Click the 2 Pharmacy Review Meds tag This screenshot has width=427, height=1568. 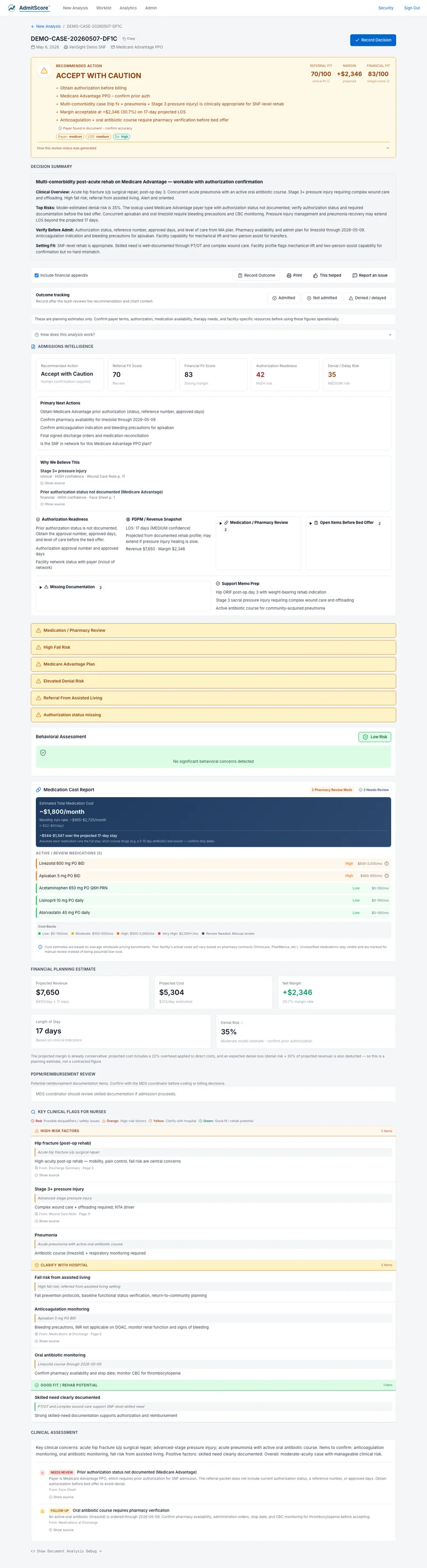click(332, 790)
